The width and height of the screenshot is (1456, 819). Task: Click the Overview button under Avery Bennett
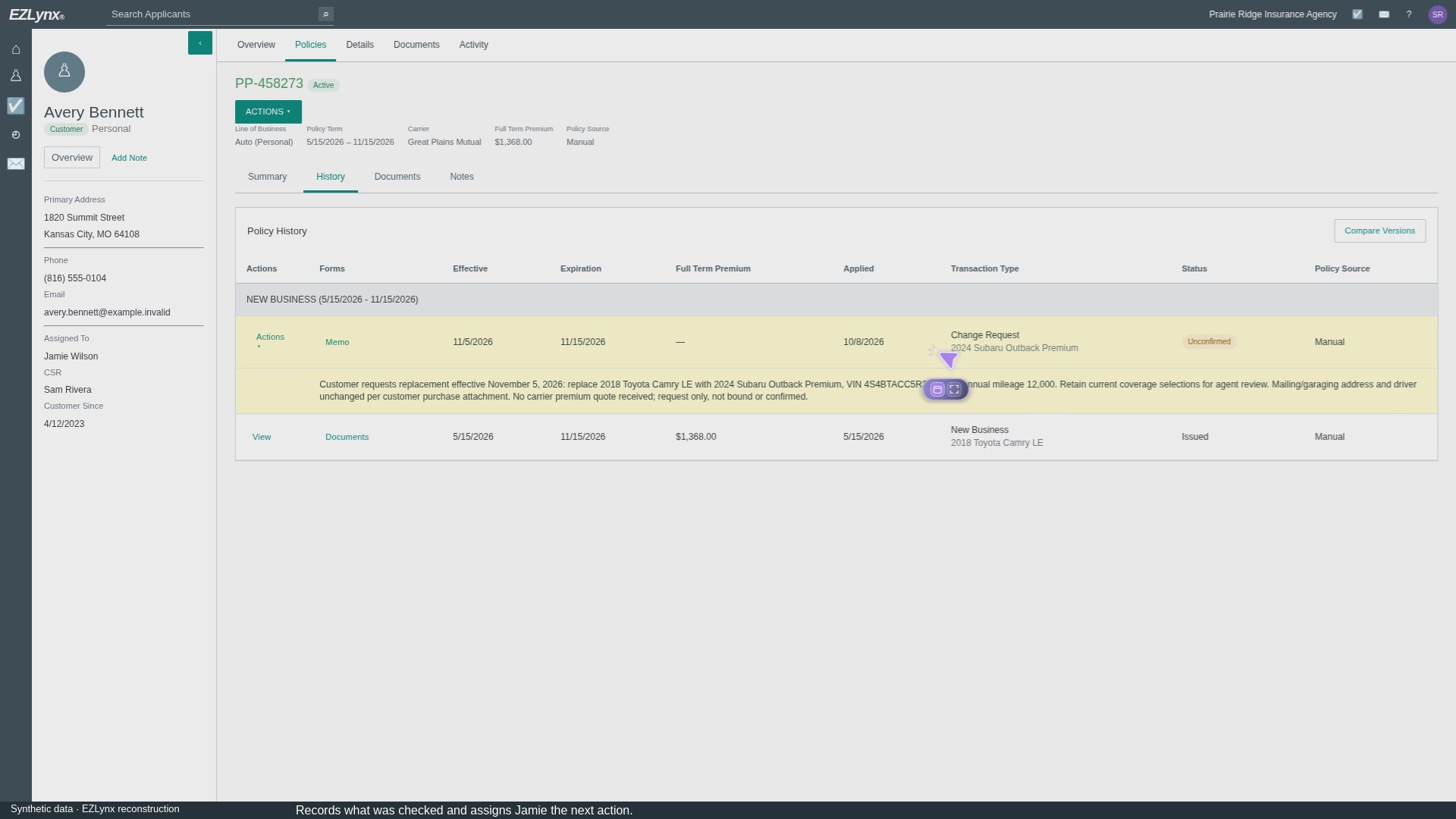click(72, 158)
